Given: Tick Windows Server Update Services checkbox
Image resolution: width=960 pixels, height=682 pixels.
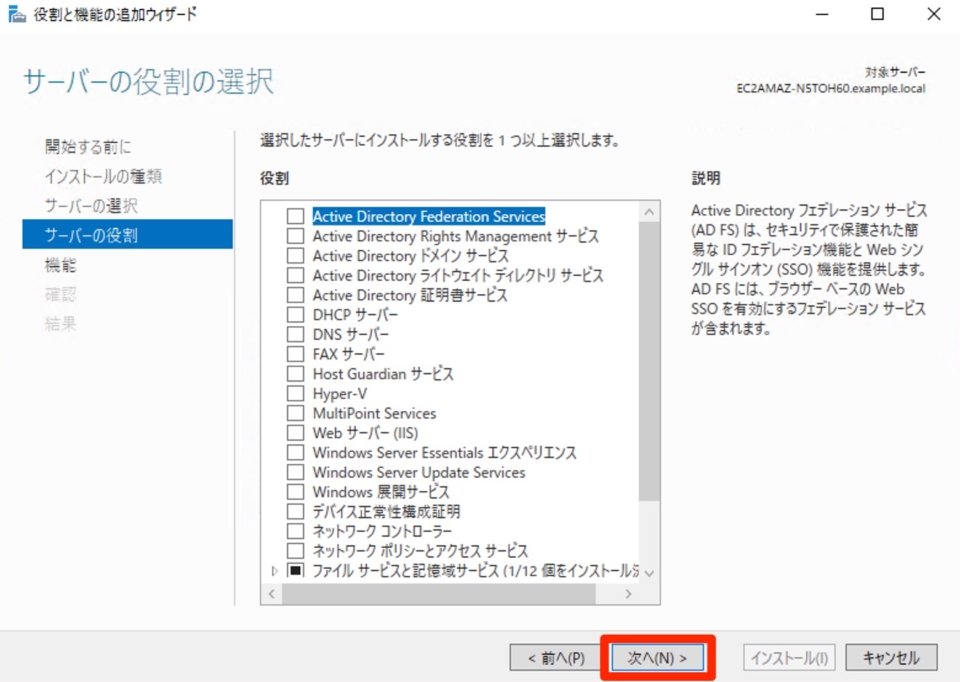Looking at the screenshot, I should point(296,472).
